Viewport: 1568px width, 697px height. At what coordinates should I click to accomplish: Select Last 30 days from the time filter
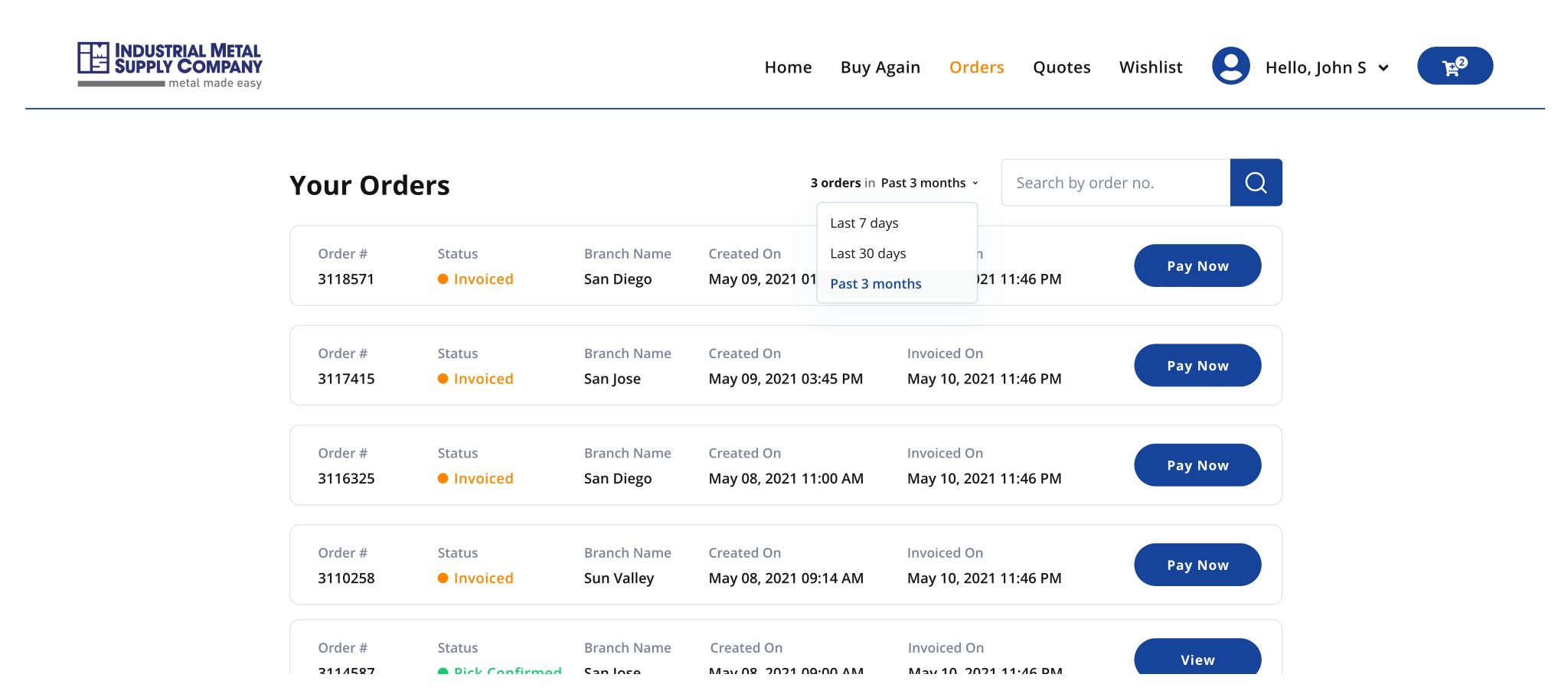[867, 253]
